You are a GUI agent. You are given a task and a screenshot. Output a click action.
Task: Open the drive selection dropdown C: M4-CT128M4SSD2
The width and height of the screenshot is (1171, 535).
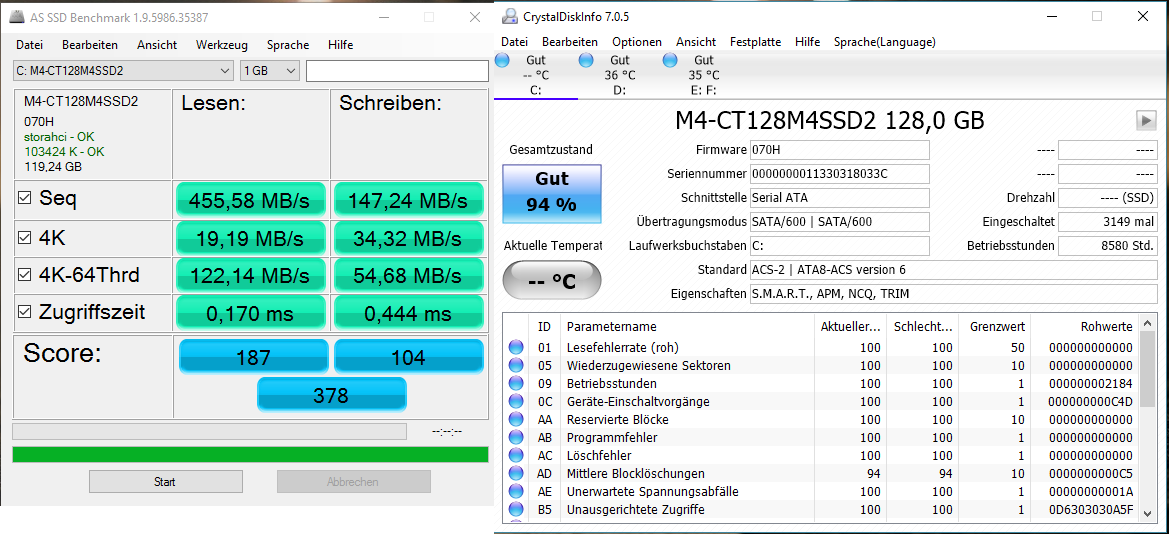point(123,71)
